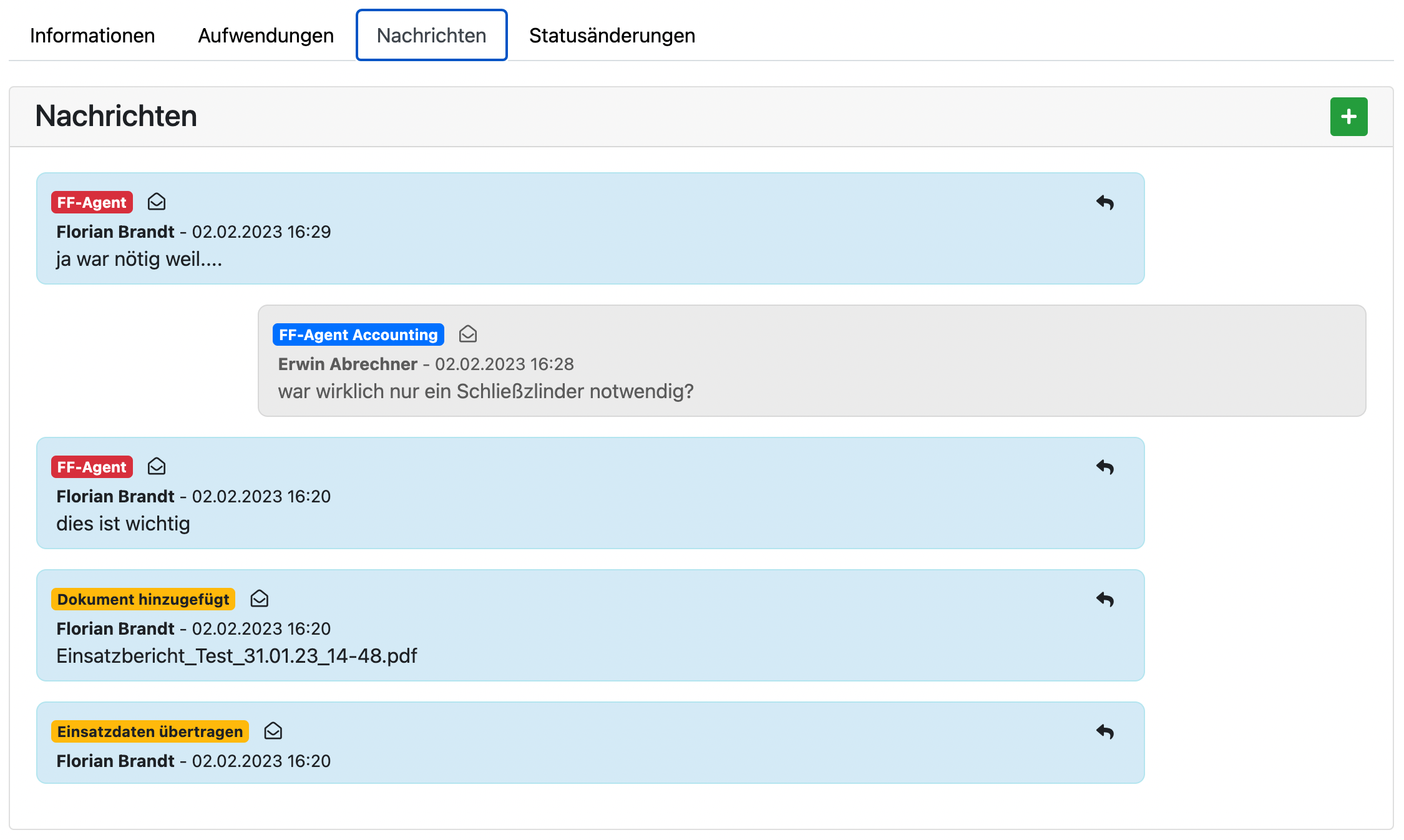Click the green plus button to add message
The height and width of the screenshot is (840, 1404).
(x=1348, y=117)
